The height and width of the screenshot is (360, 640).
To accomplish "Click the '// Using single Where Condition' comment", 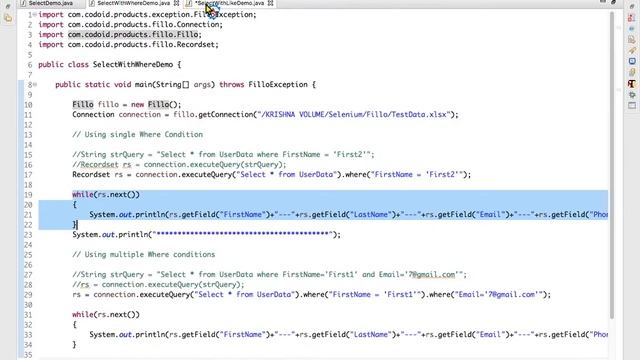I will pos(138,135).
